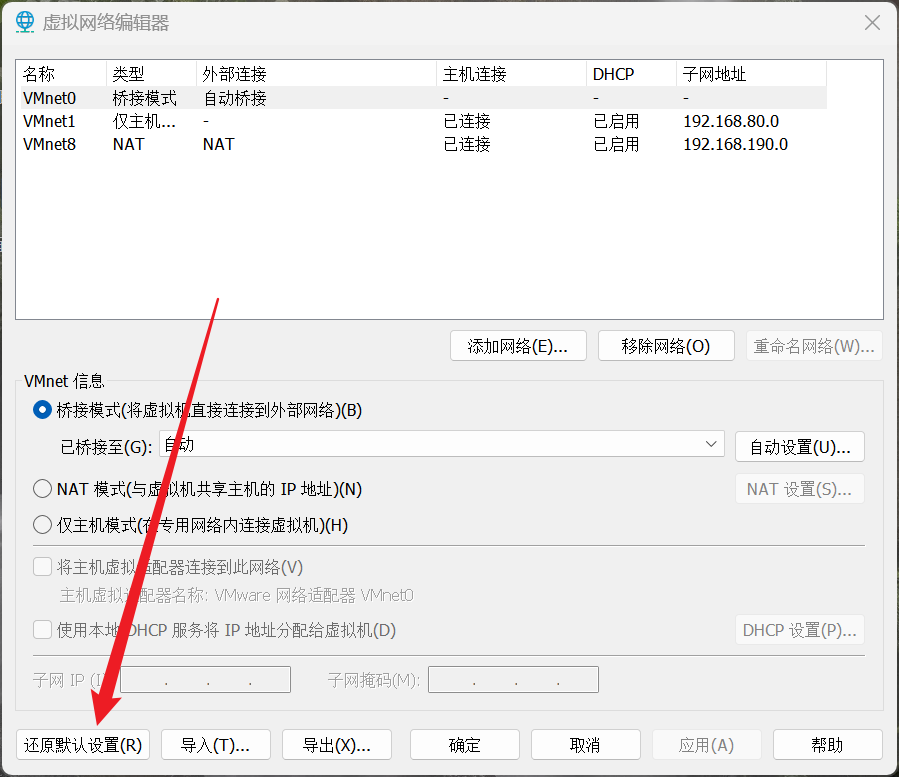Click 取消 button
899x777 pixels.
click(586, 745)
